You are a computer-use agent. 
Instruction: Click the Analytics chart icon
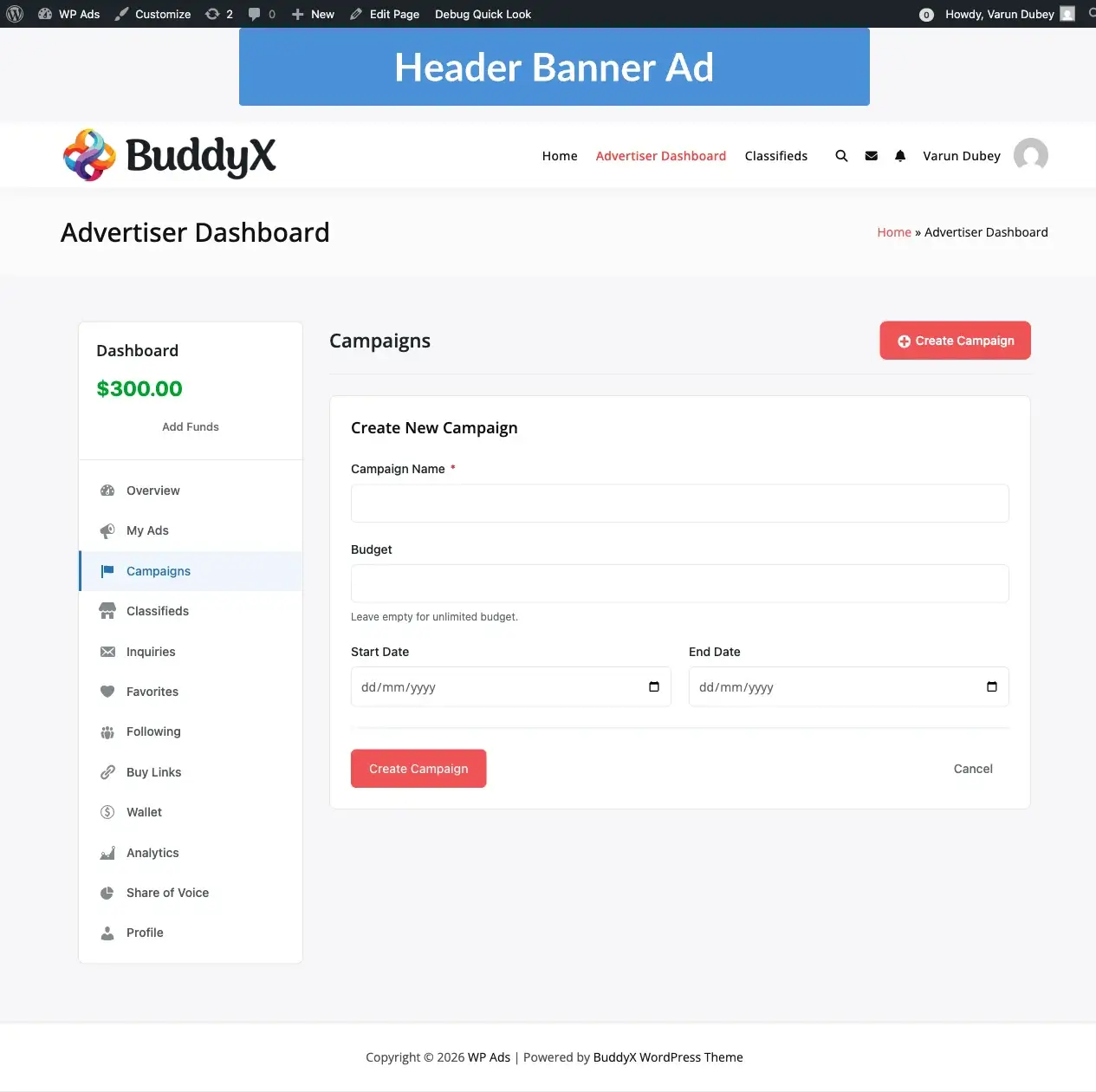pyautogui.click(x=107, y=853)
